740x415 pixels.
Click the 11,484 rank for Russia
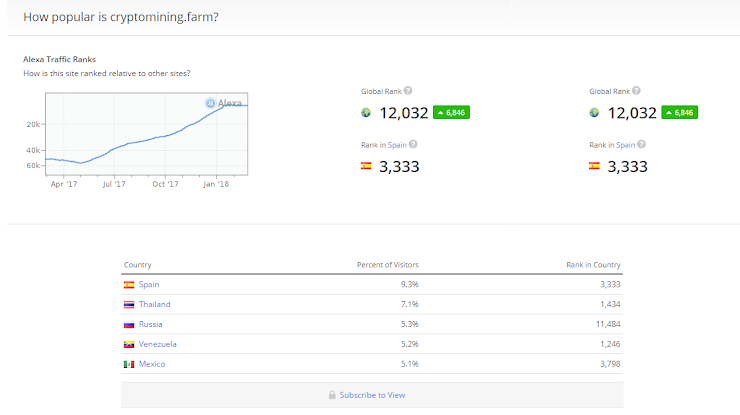(608, 324)
